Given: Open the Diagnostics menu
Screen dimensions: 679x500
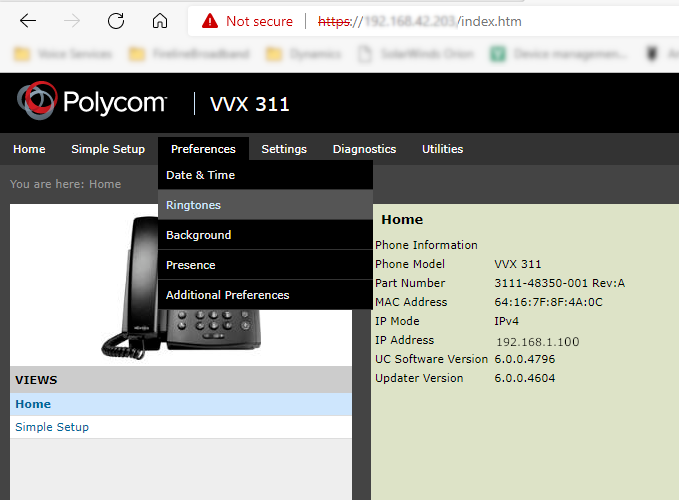Looking at the screenshot, I should (x=364, y=149).
